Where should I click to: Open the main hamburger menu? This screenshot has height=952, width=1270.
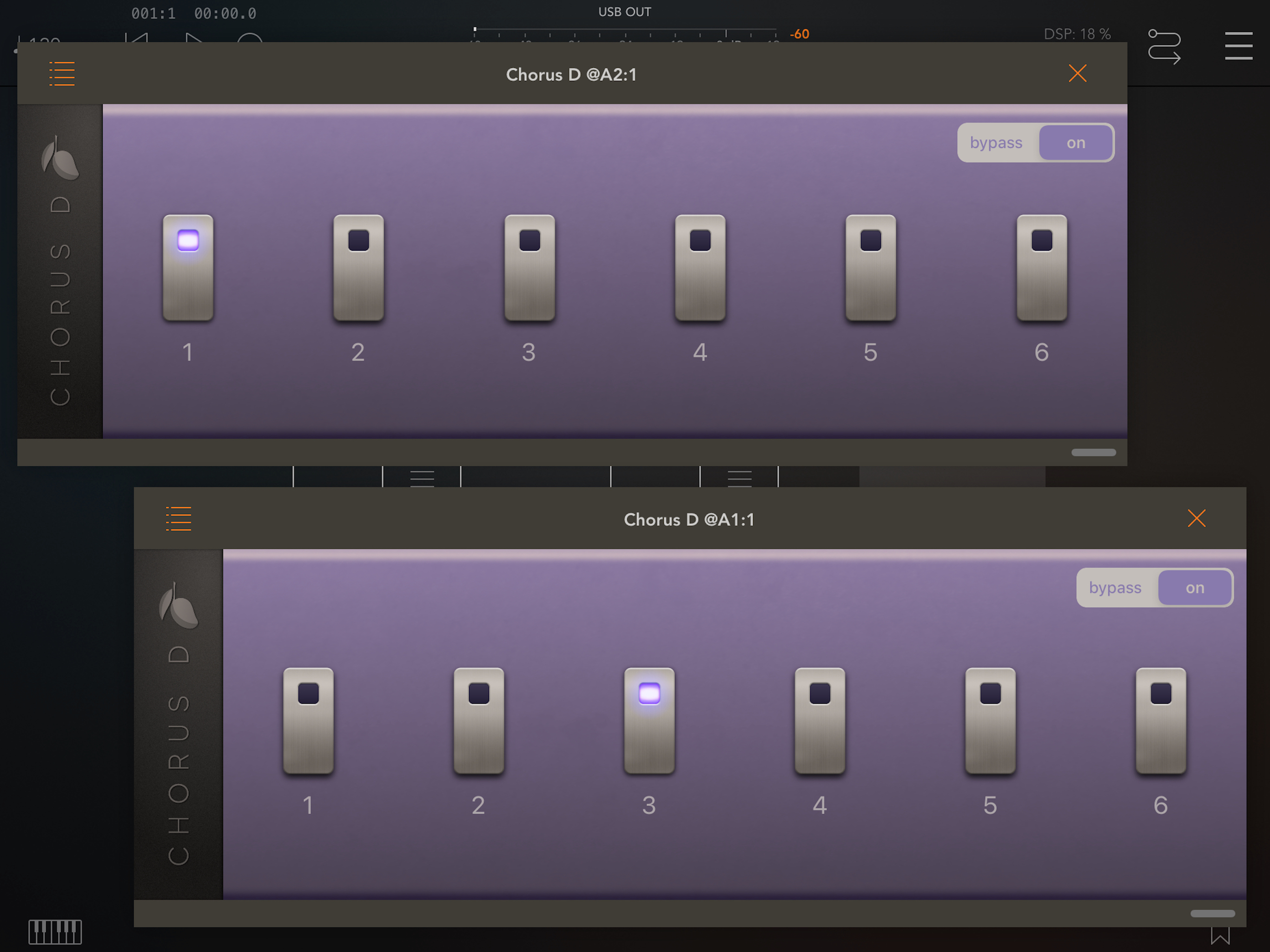pos(1238,46)
